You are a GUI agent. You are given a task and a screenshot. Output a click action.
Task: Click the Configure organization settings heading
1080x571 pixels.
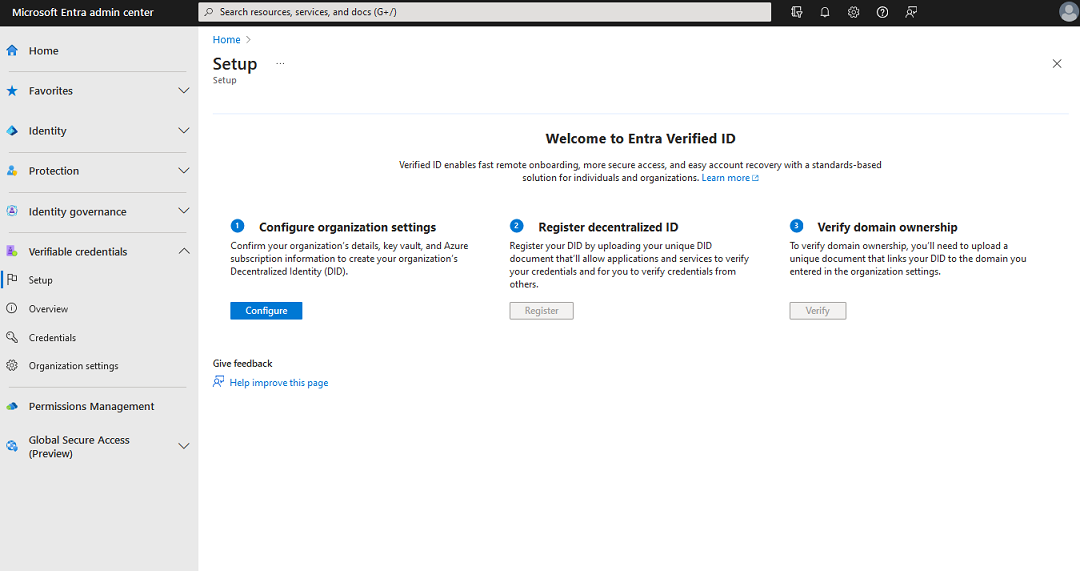pos(347,227)
